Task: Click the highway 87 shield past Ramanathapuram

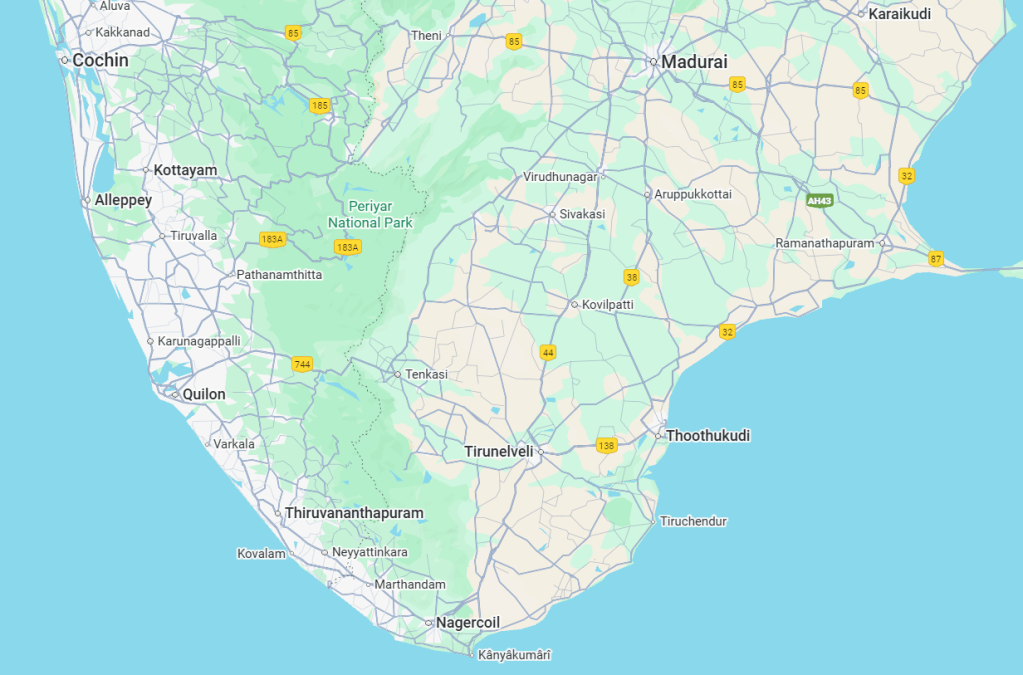Action: click(936, 259)
